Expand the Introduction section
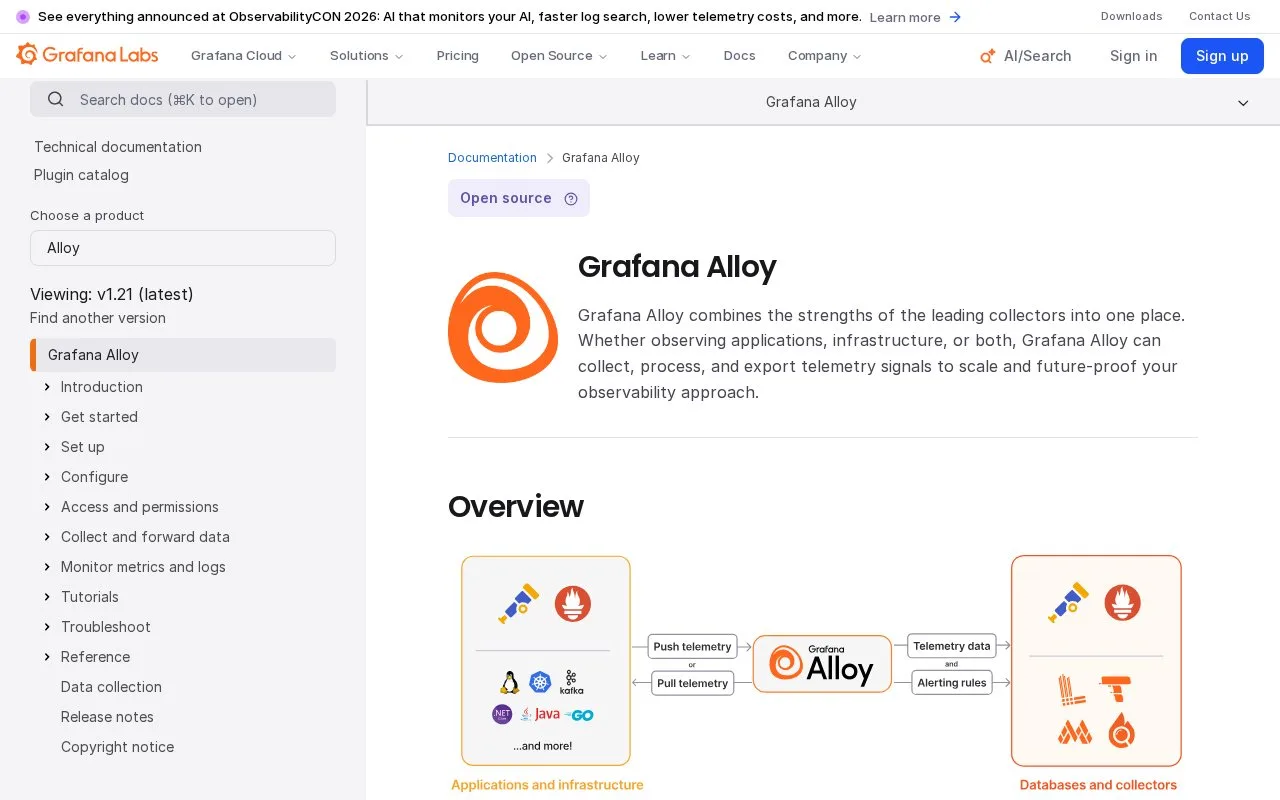 pos(47,387)
